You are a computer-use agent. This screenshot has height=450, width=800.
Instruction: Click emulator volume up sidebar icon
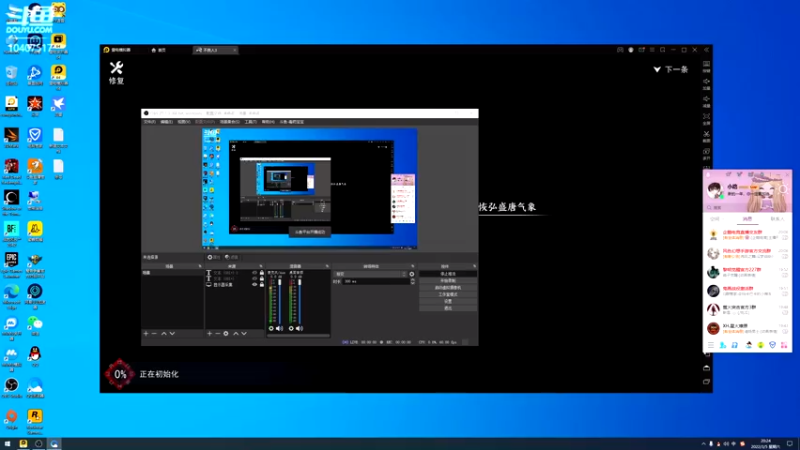tap(706, 82)
